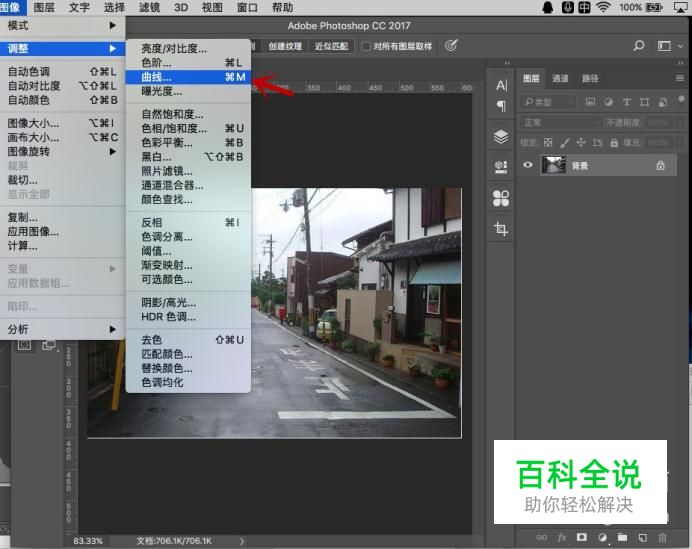This screenshot has height=549, width=692.
Task: Open the layer filter 类型 dropdown
Action: pyautogui.click(x=549, y=102)
